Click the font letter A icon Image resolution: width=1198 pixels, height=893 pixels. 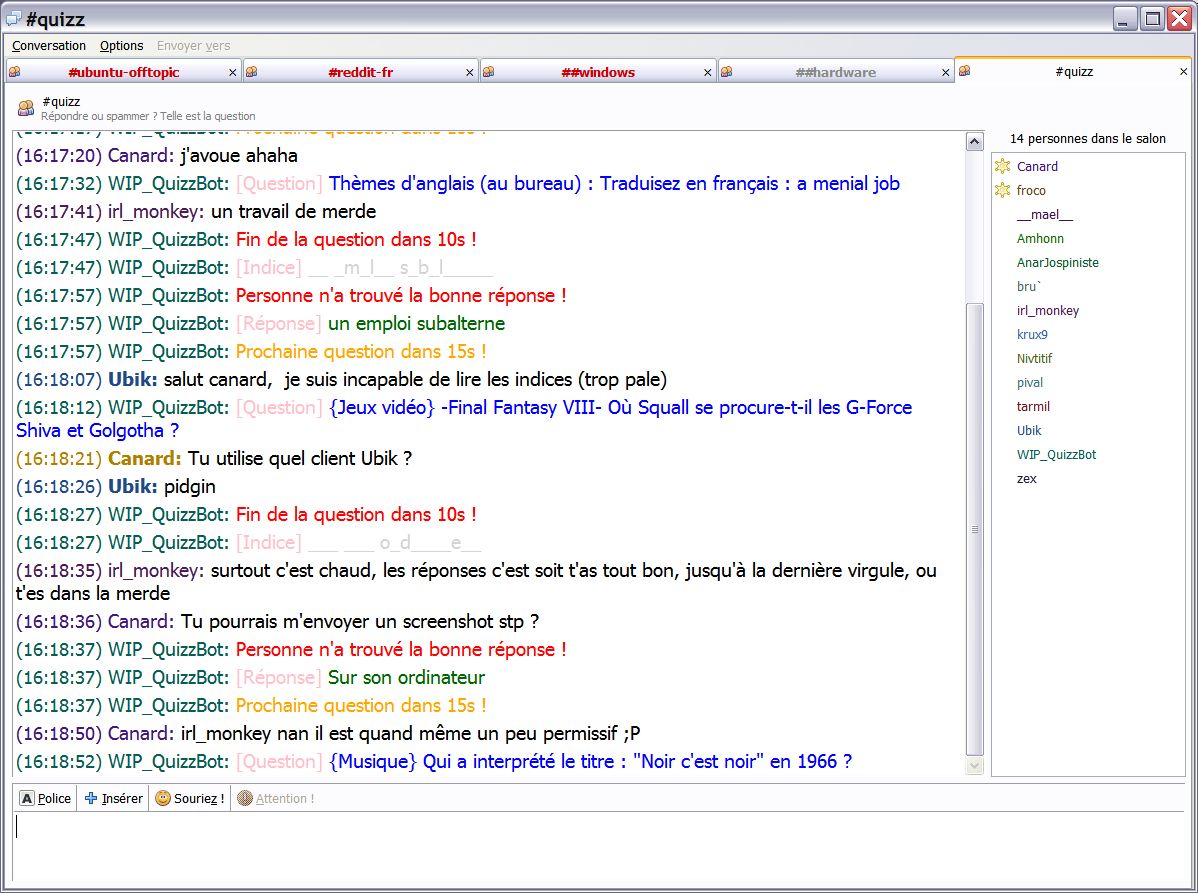pyautogui.click(x=27, y=798)
